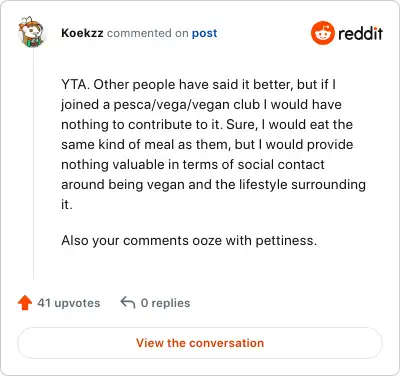Click the sentence about pettiness
The height and width of the screenshot is (376, 400).
click(x=189, y=240)
